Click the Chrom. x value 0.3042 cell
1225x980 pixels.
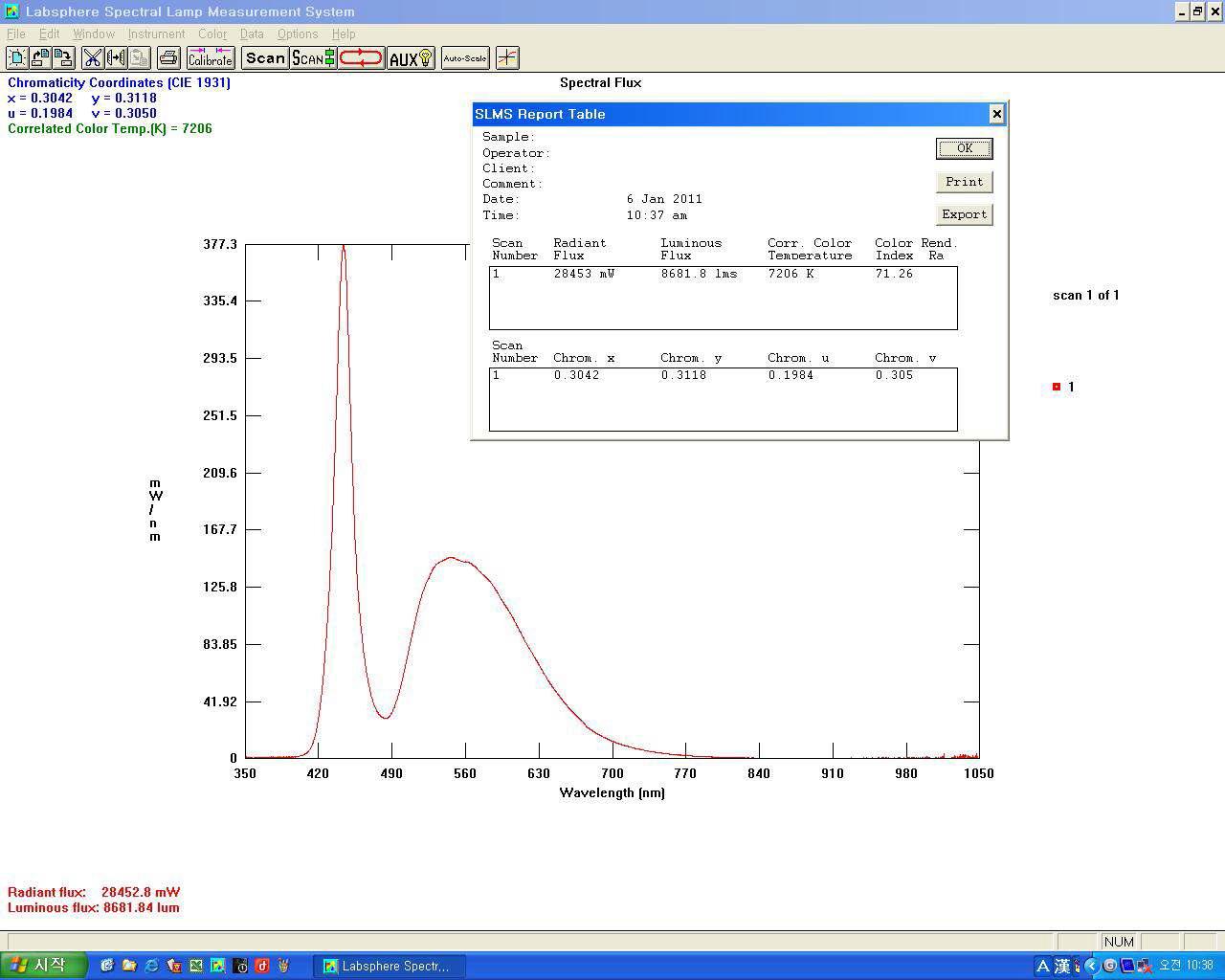(576, 375)
